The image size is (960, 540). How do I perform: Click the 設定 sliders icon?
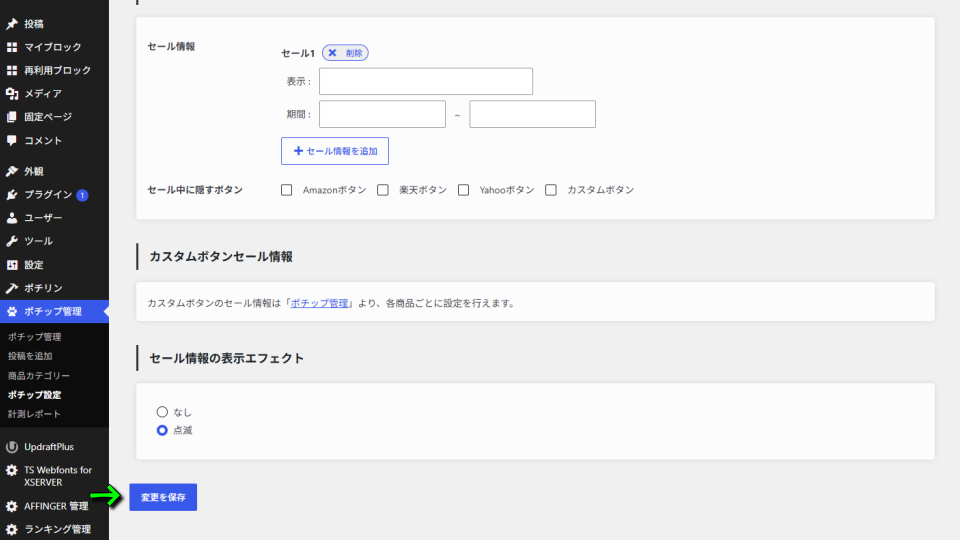tap(12, 265)
